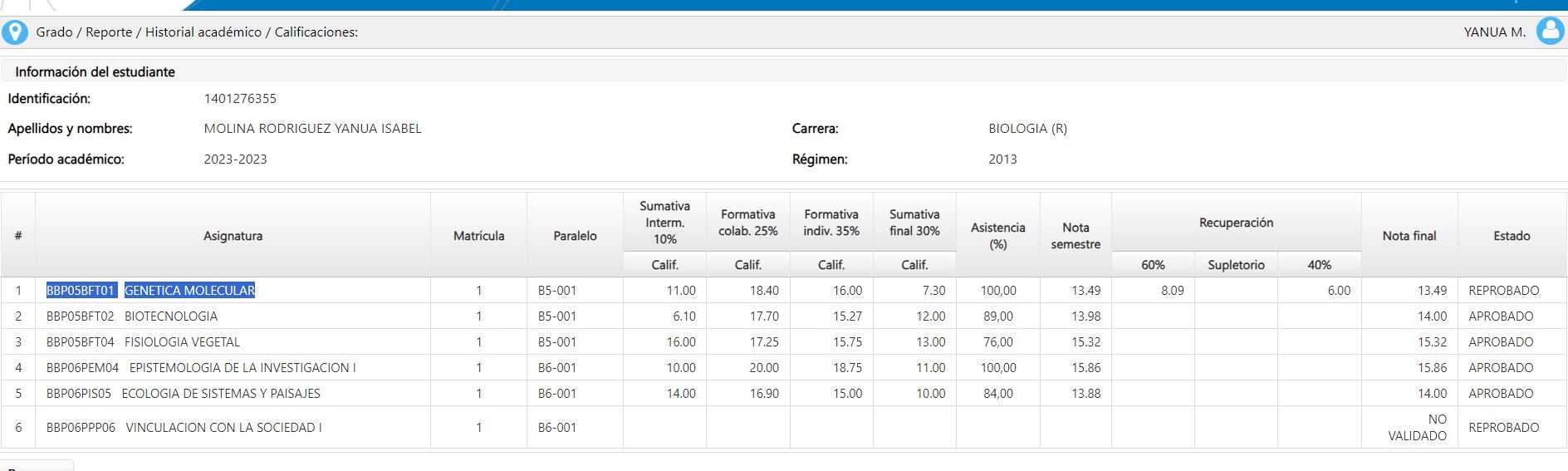Image resolution: width=1568 pixels, height=471 pixels.
Task: Click the YANUA M. username label
Action: pos(1494,32)
